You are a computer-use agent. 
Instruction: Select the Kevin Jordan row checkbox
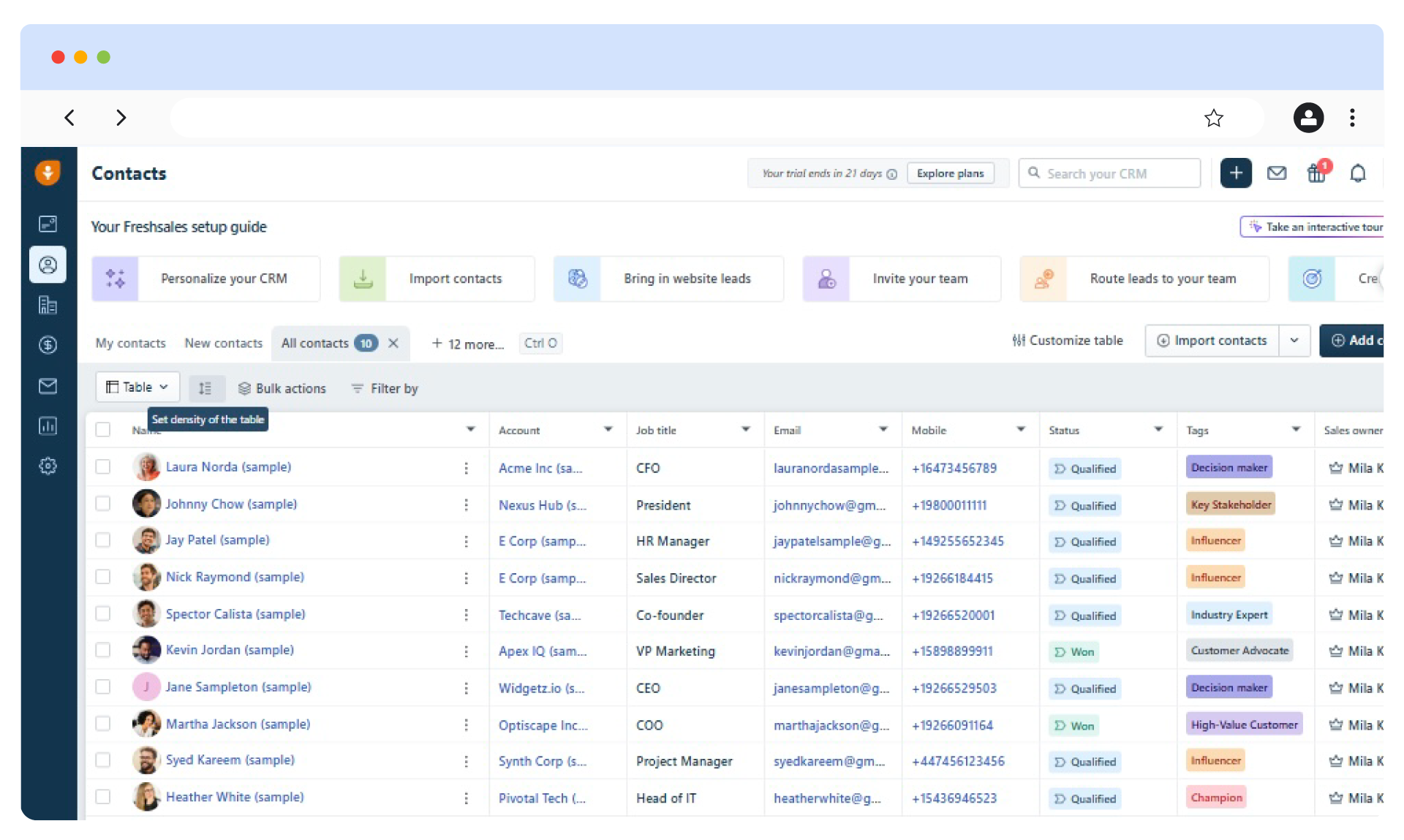[103, 650]
